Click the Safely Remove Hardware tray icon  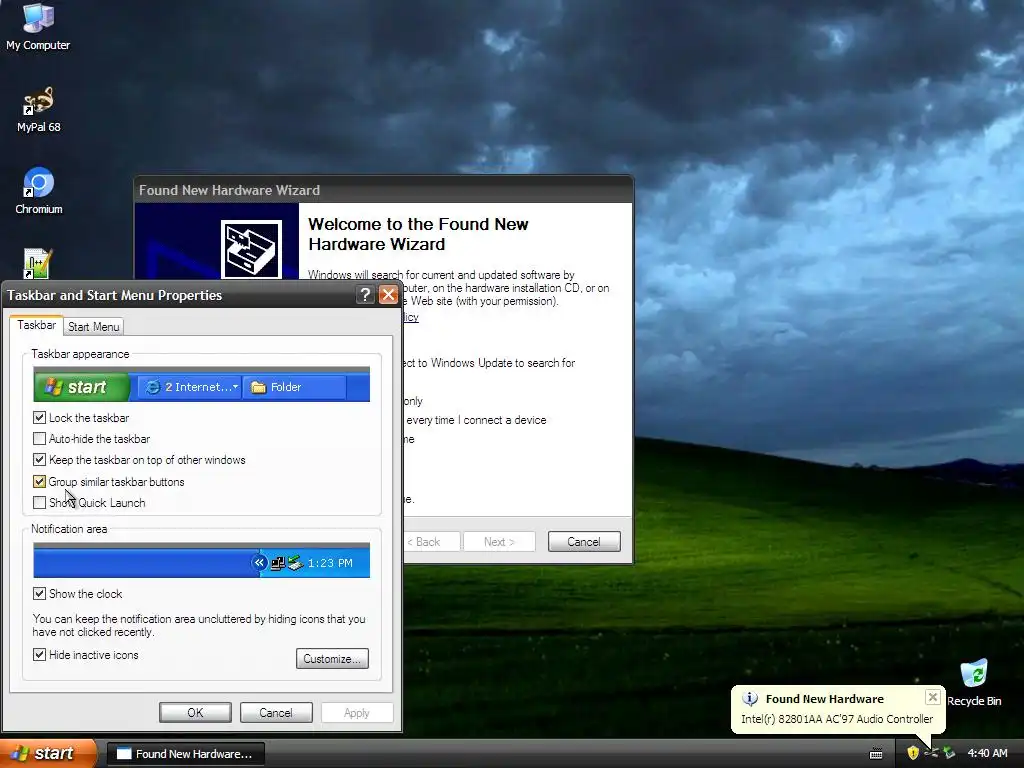(x=949, y=753)
